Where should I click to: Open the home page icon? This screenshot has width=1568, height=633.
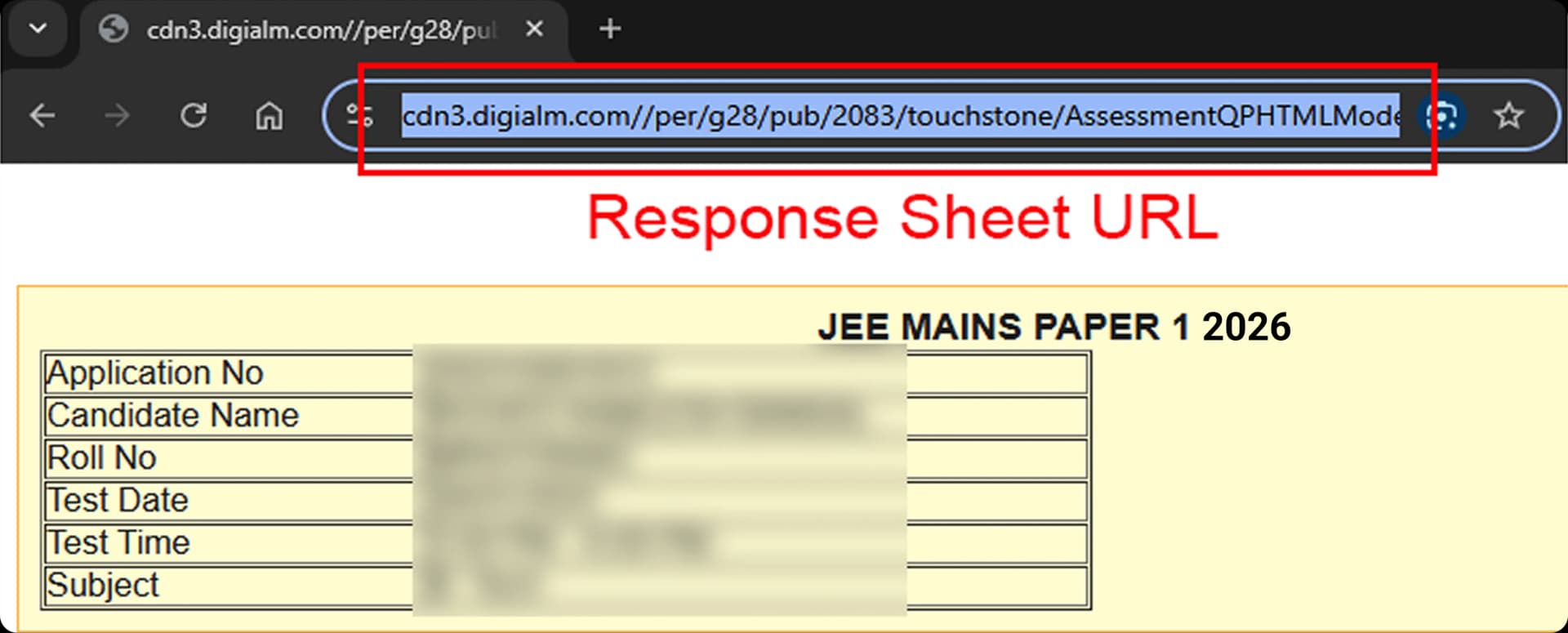(269, 116)
